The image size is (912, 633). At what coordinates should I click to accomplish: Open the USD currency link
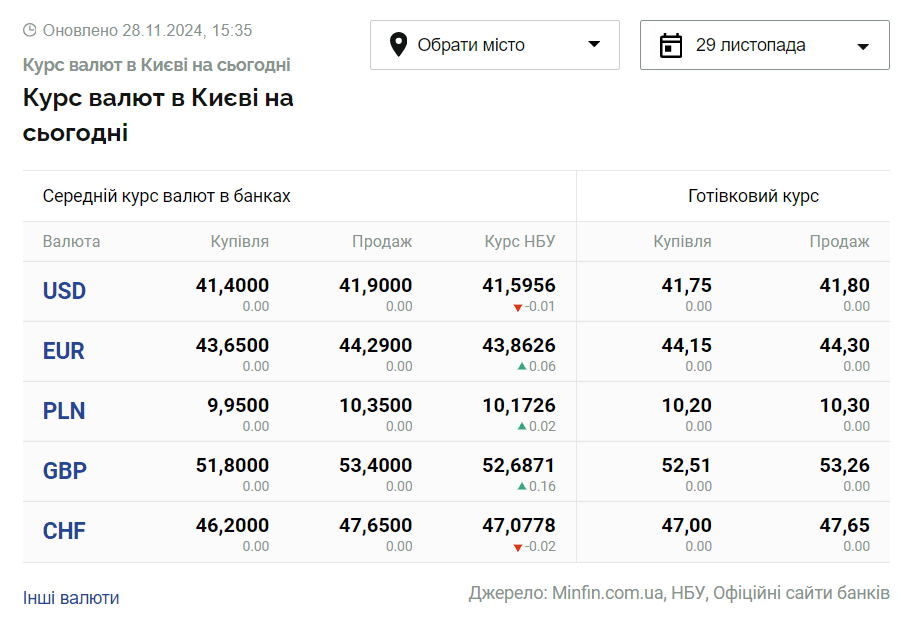[x=65, y=290]
